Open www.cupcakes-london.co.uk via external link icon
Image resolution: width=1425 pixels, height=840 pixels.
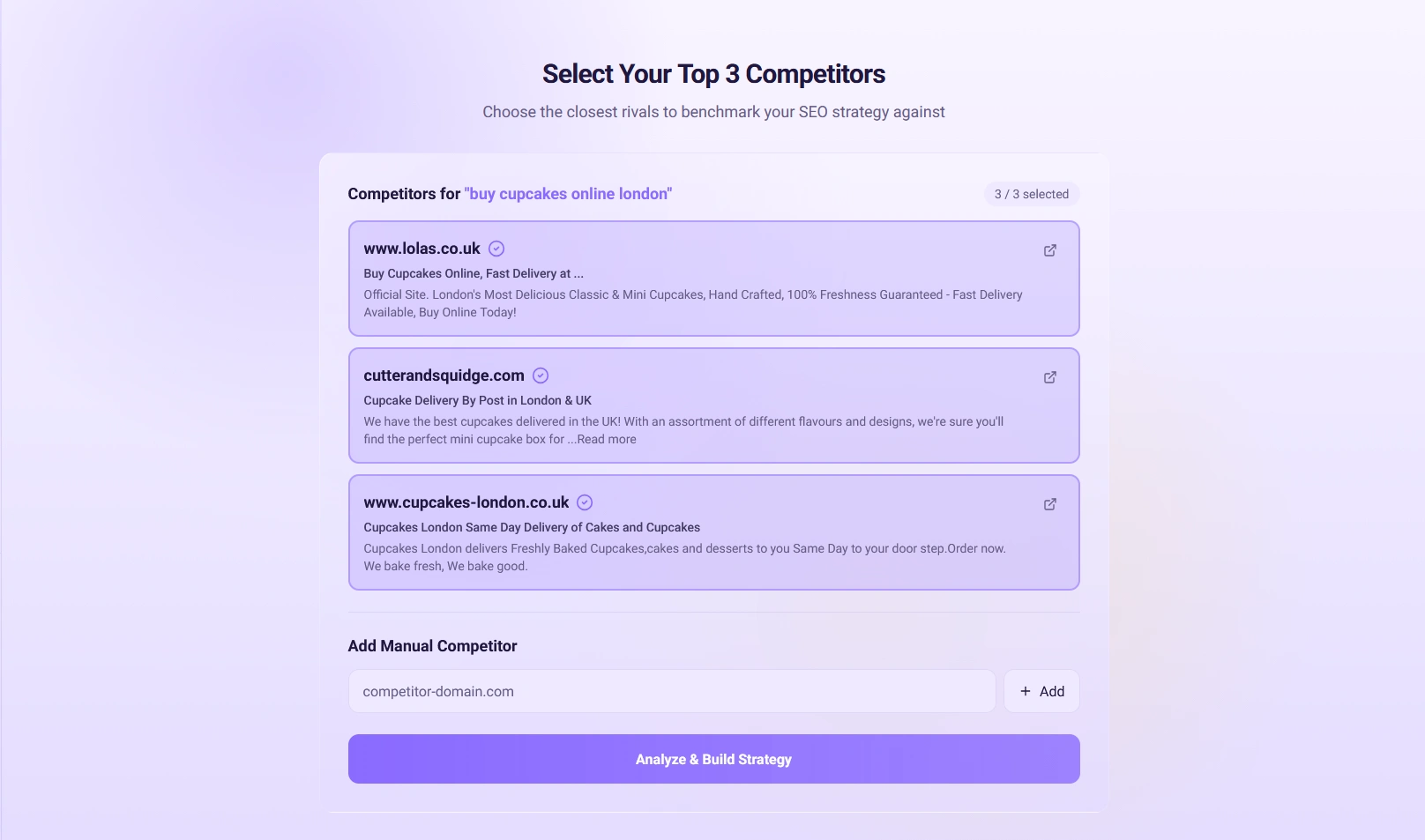point(1050,504)
